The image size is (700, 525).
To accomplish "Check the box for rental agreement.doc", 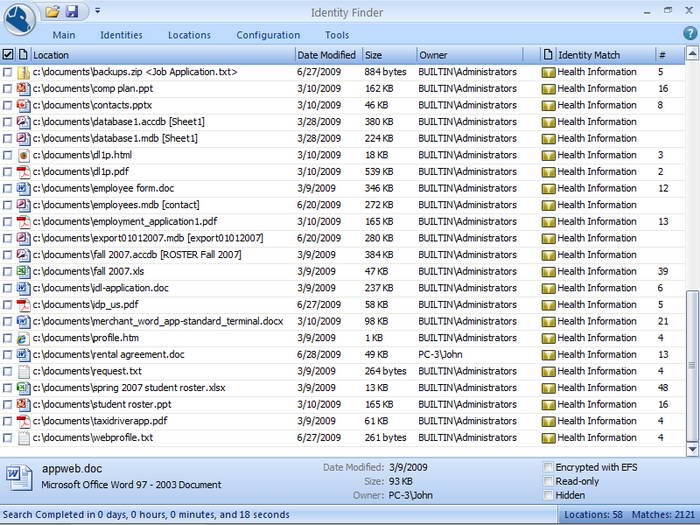I will pos(7,355).
